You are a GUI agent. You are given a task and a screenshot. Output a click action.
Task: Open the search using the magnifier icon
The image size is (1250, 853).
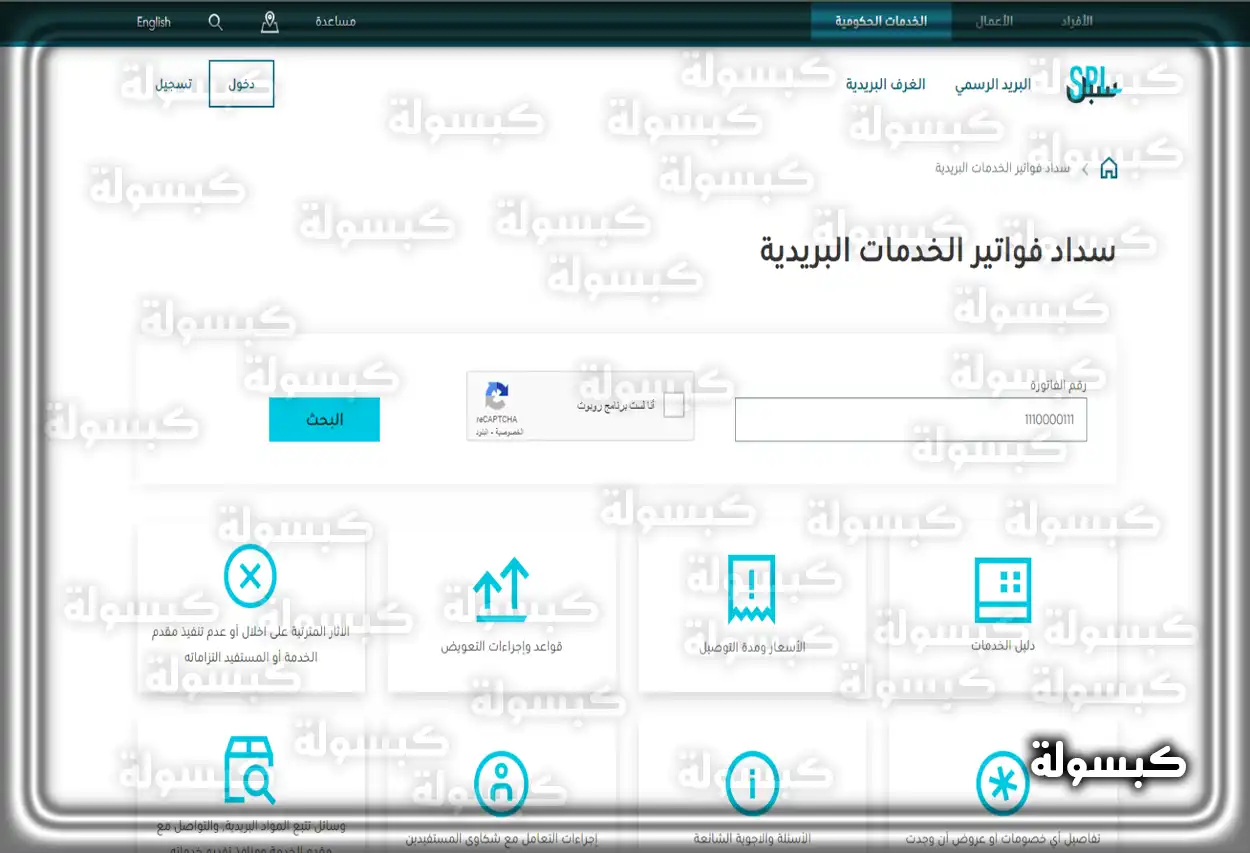point(214,20)
